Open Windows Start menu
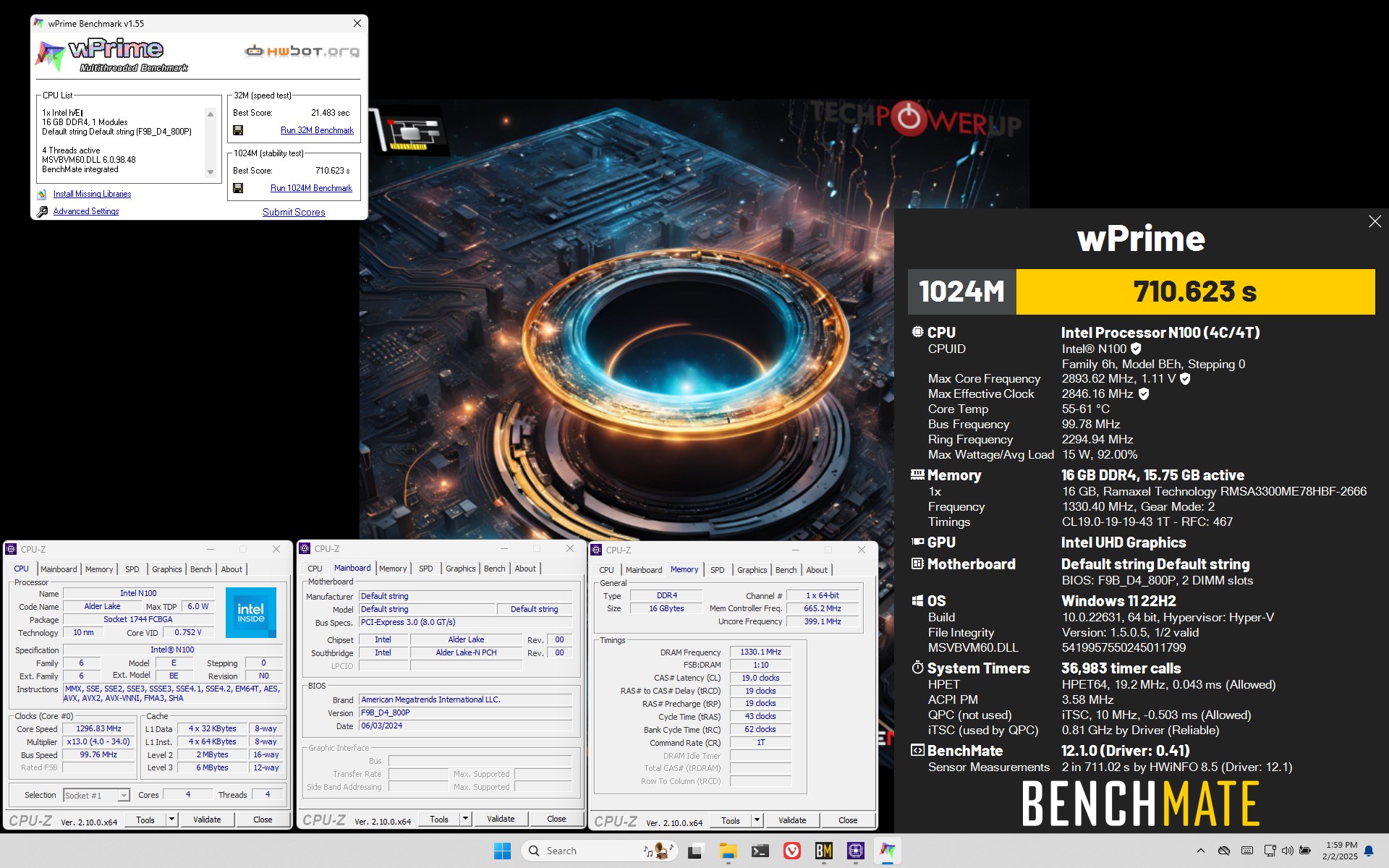The image size is (1389, 868). click(x=502, y=851)
